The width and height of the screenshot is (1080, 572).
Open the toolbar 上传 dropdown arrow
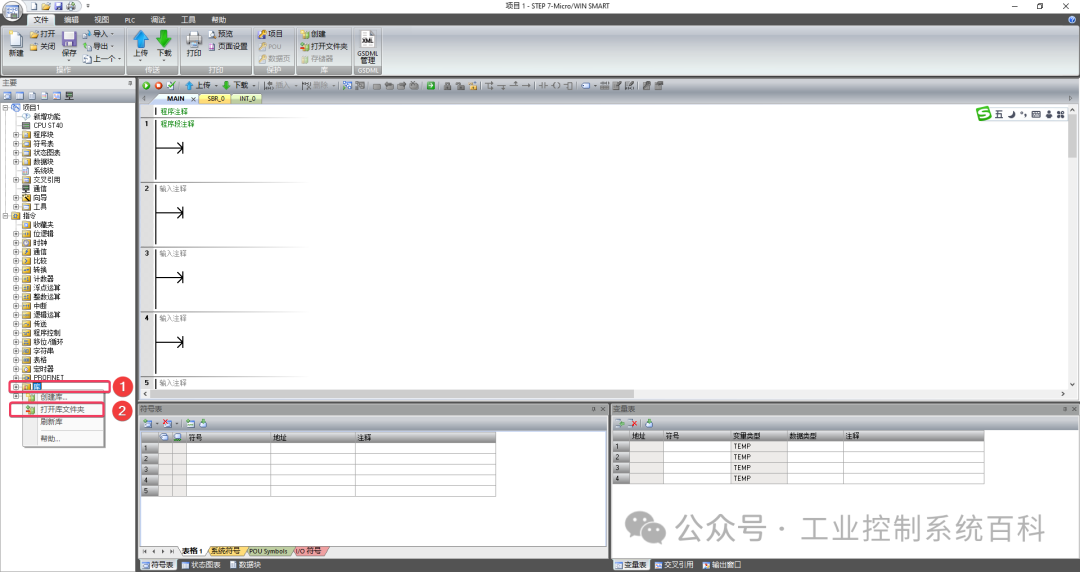pos(216,85)
